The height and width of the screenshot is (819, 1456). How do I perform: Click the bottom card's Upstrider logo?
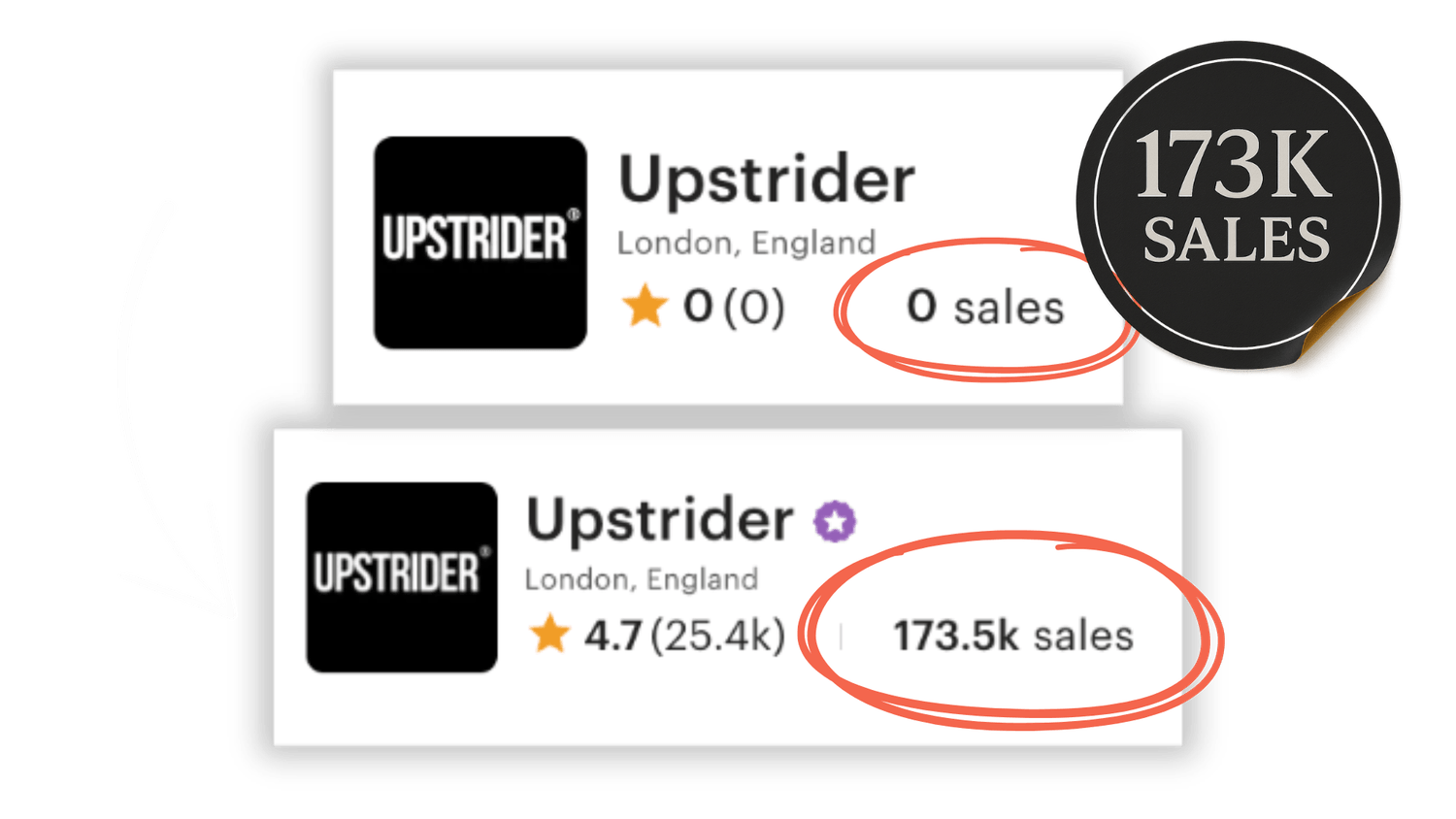402,576
